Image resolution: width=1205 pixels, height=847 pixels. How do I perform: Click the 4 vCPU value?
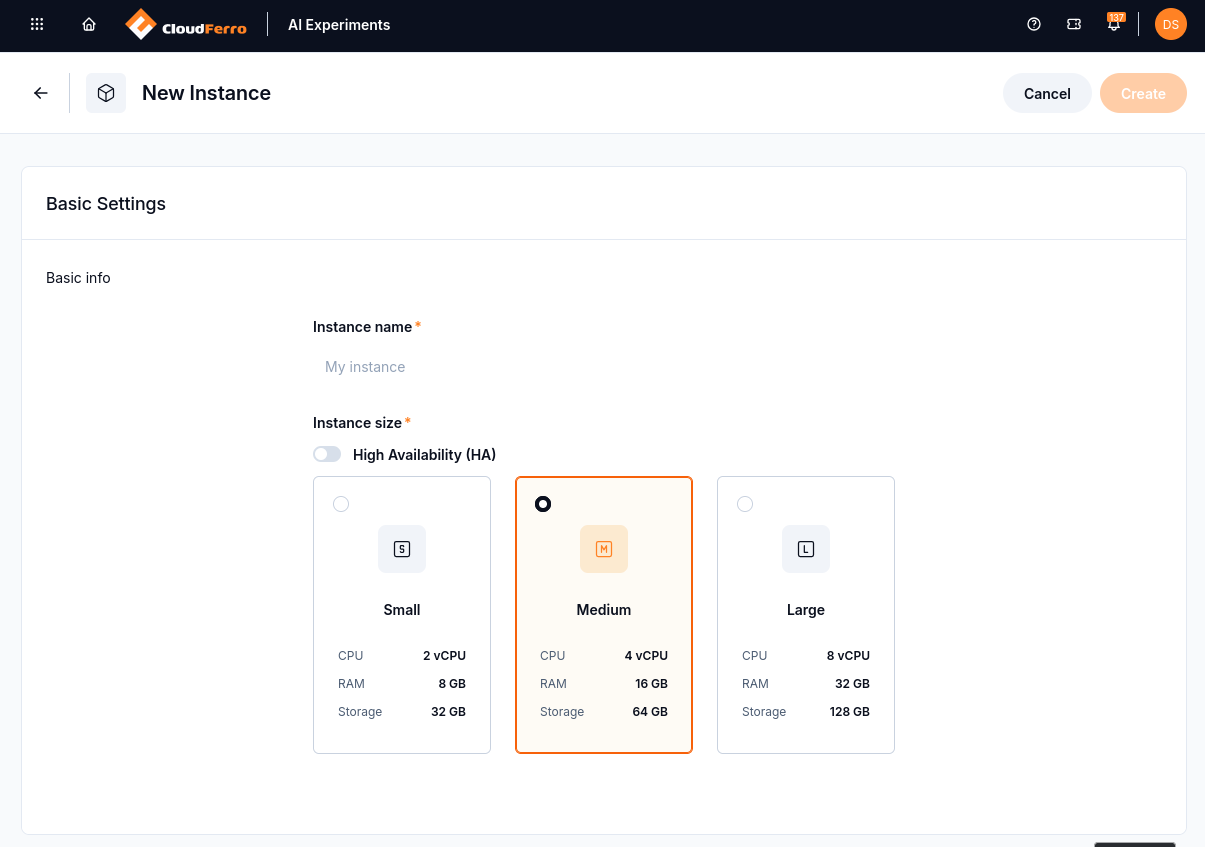coord(646,656)
